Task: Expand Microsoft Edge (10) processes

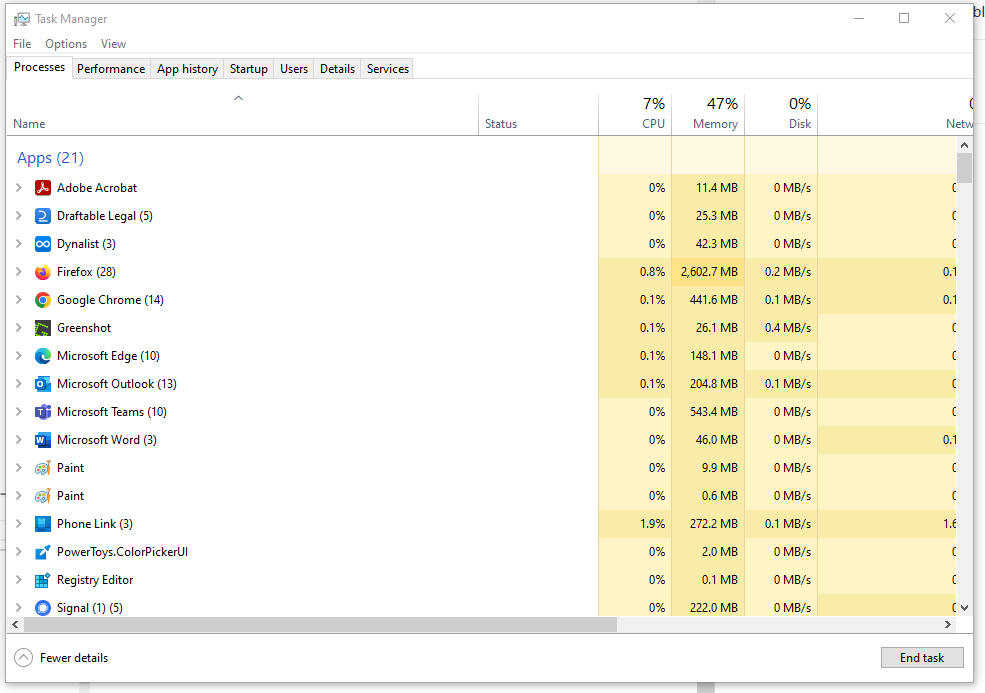Action: (x=19, y=356)
